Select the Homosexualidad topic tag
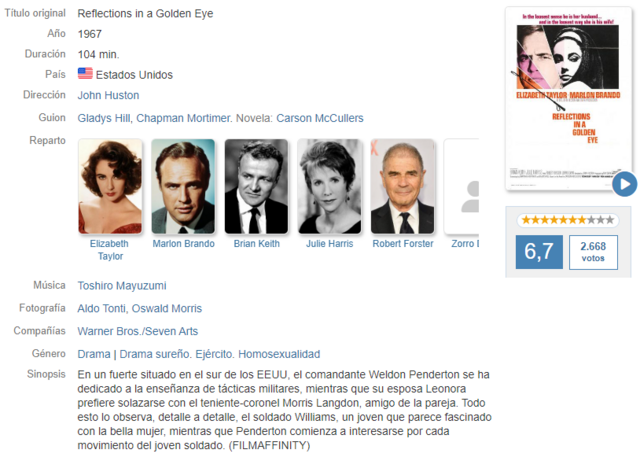This screenshot has width=640, height=457. 279,354
